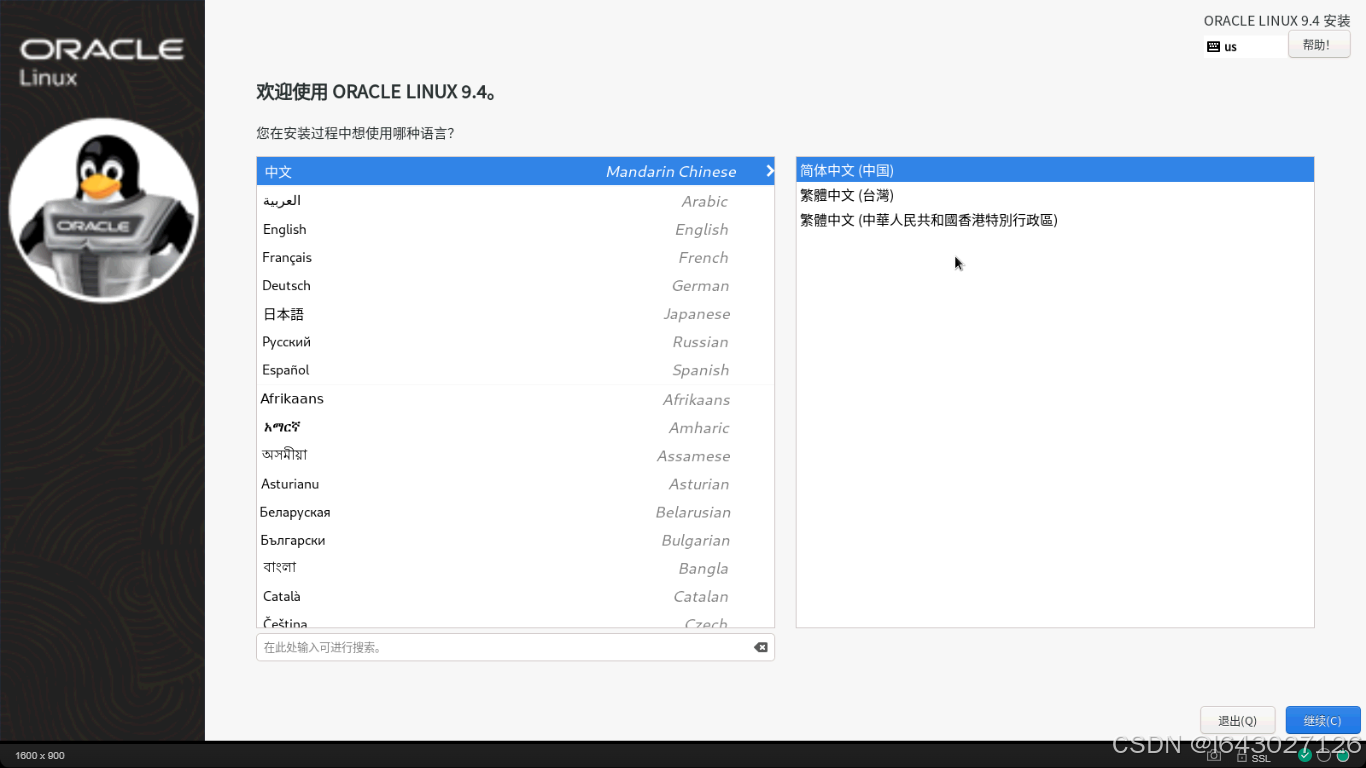1366x768 pixels.
Task: Select 繁體中文 Hong Kong locale
Action: click(x=1055, y=220)
